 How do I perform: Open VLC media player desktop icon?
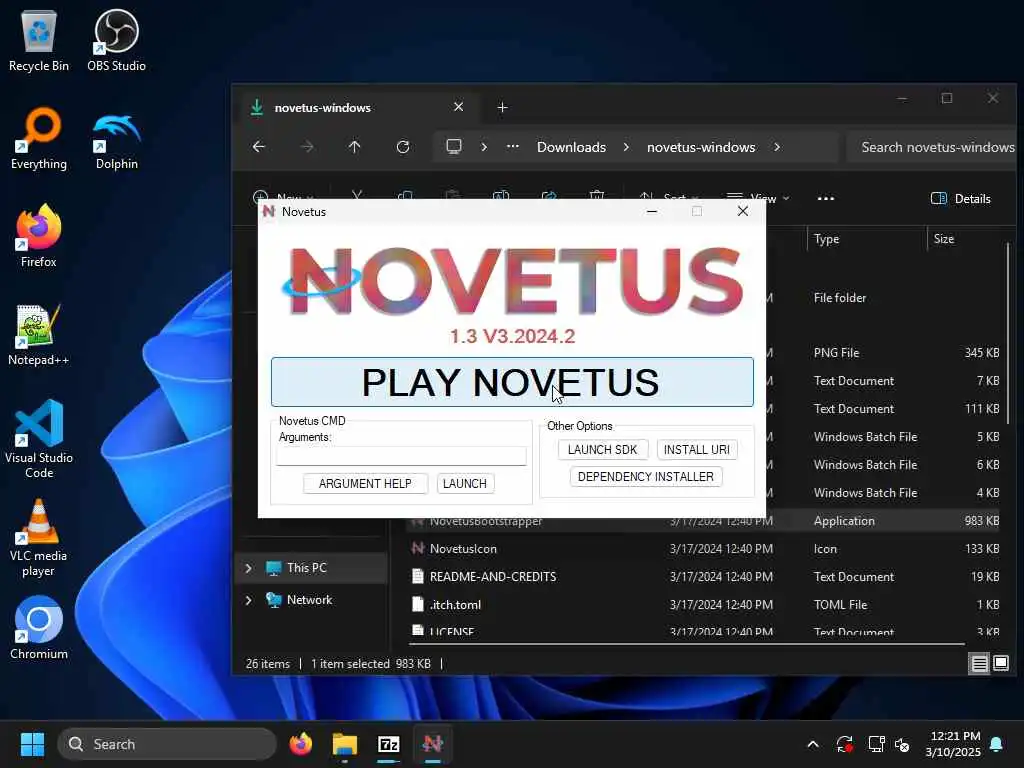point(39,538)
